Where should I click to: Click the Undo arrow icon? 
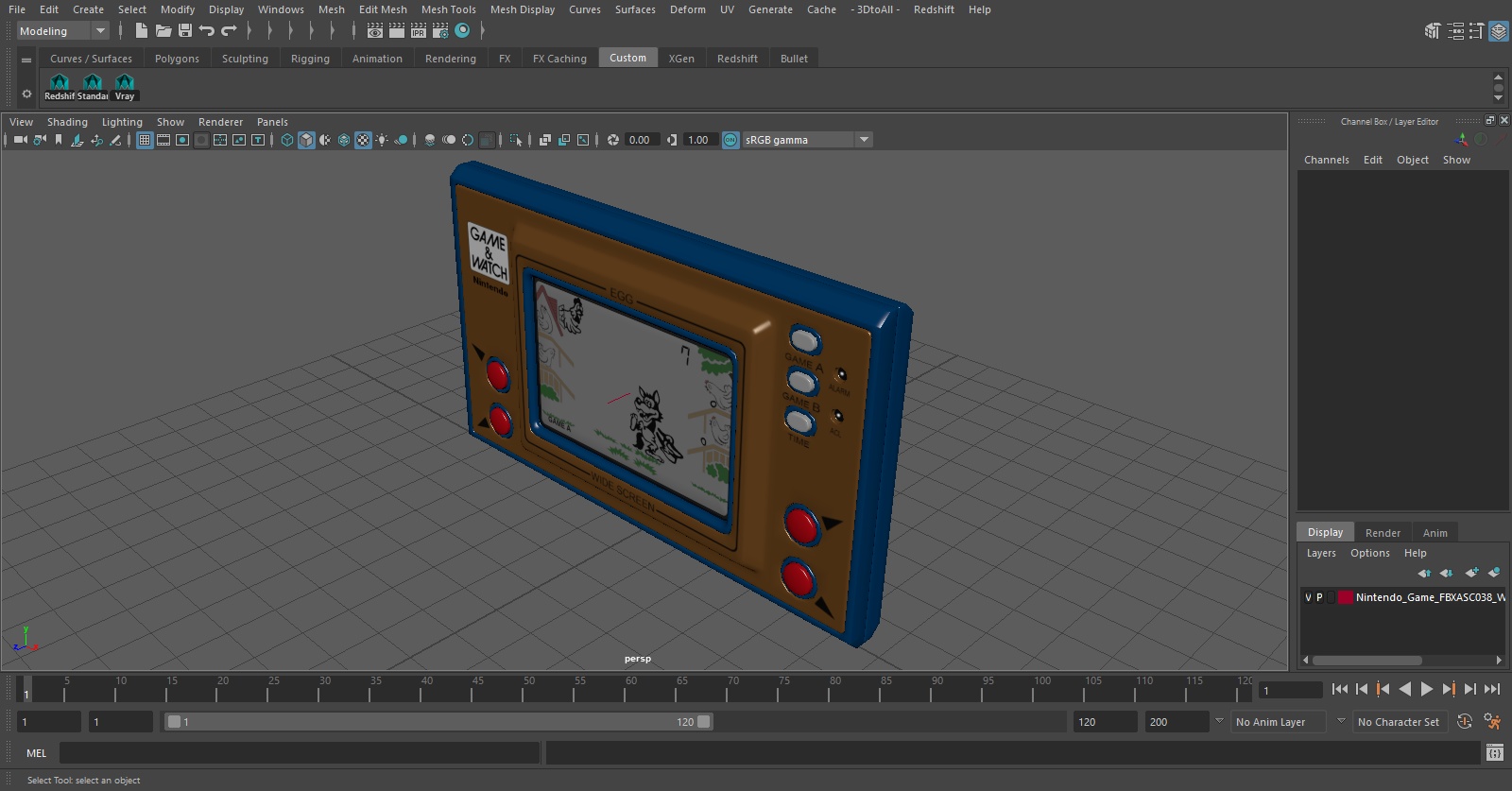click(207, 31)
